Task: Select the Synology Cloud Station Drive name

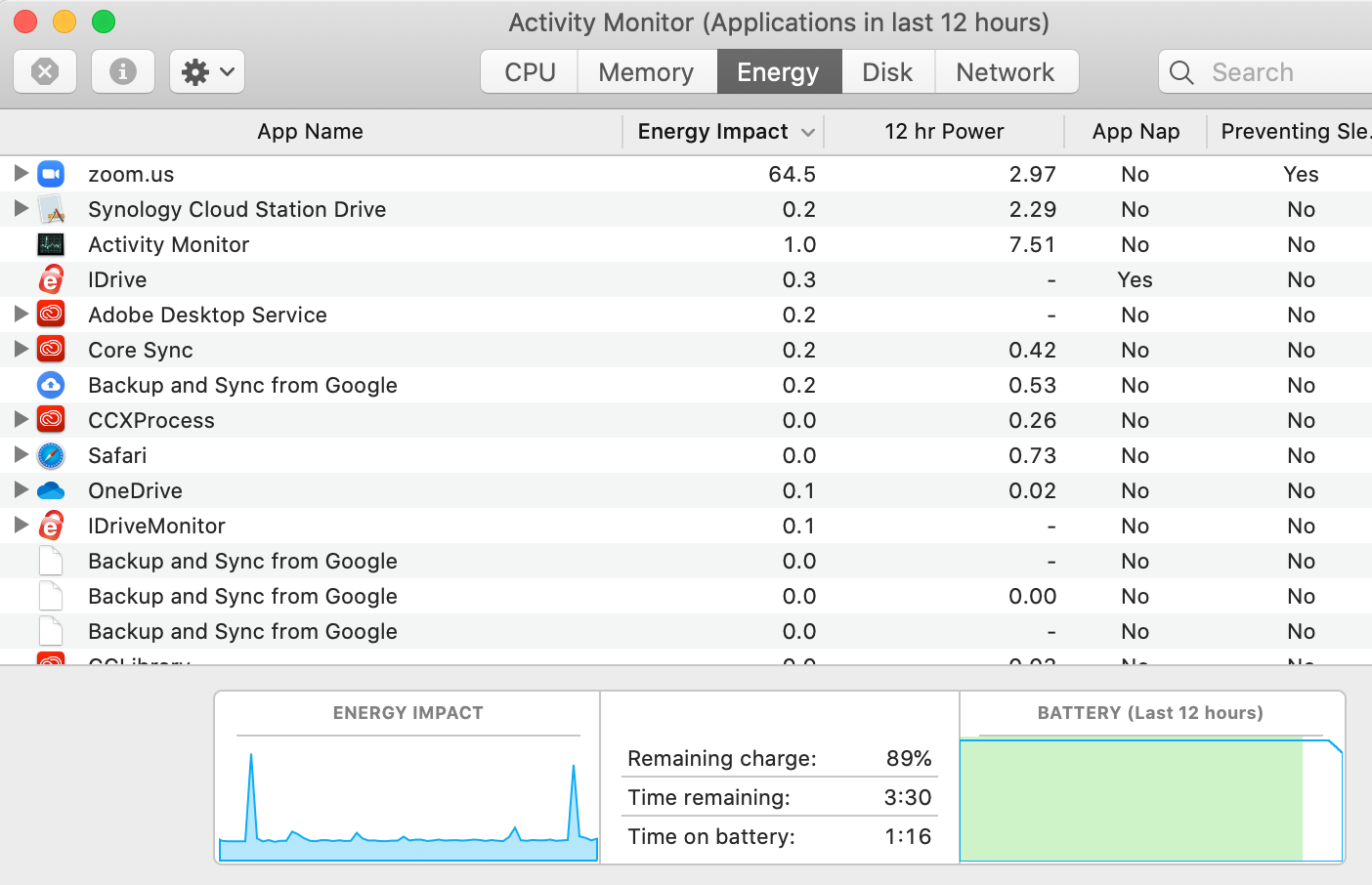Action: [237, 210]
